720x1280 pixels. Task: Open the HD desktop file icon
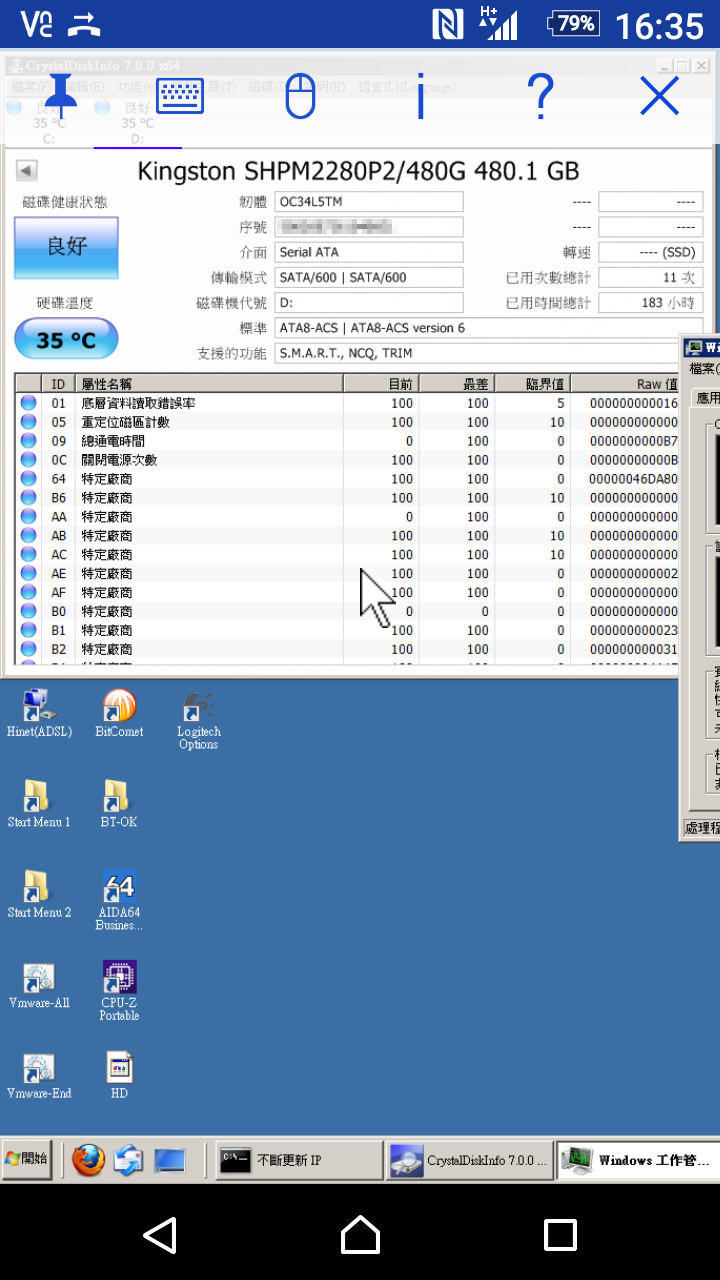coord(119,1075)
